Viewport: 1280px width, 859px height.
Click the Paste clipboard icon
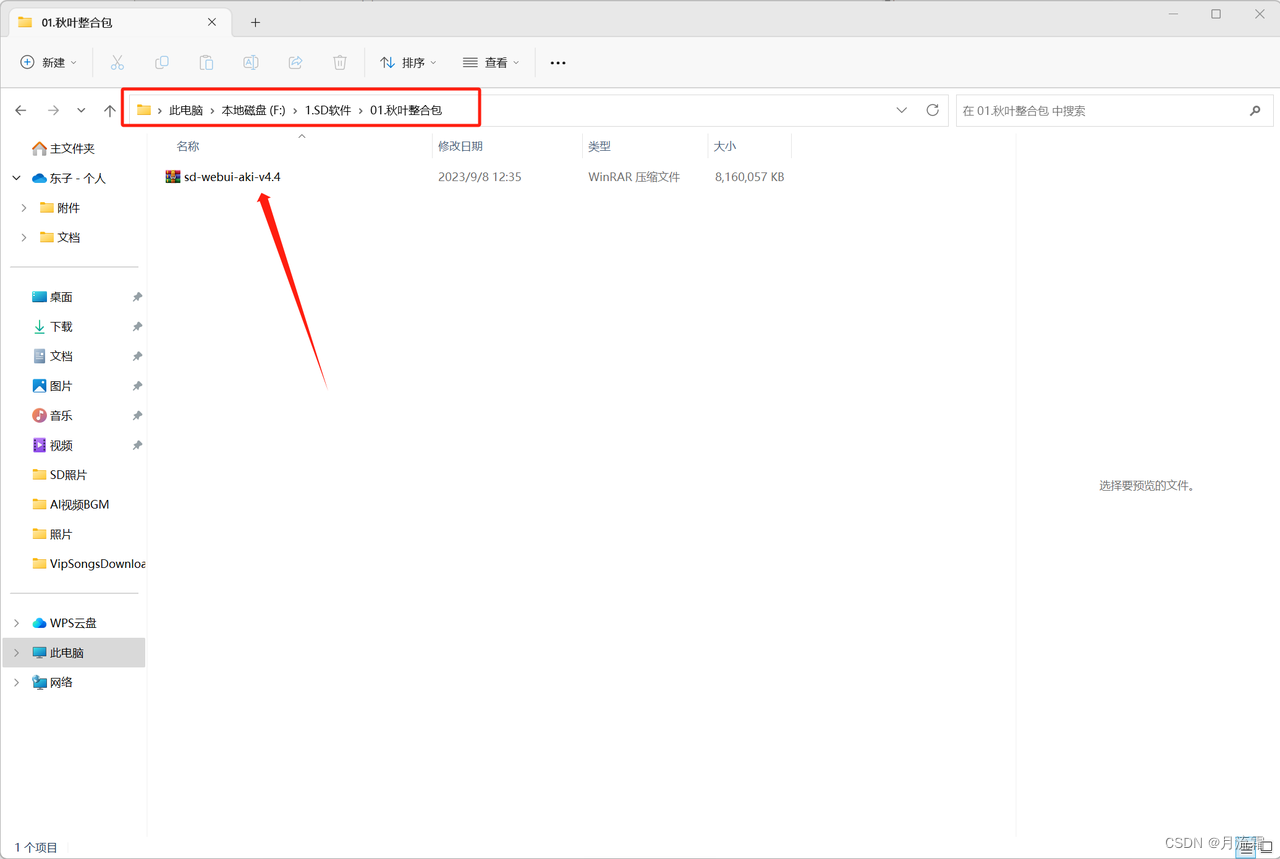point(206,63)
